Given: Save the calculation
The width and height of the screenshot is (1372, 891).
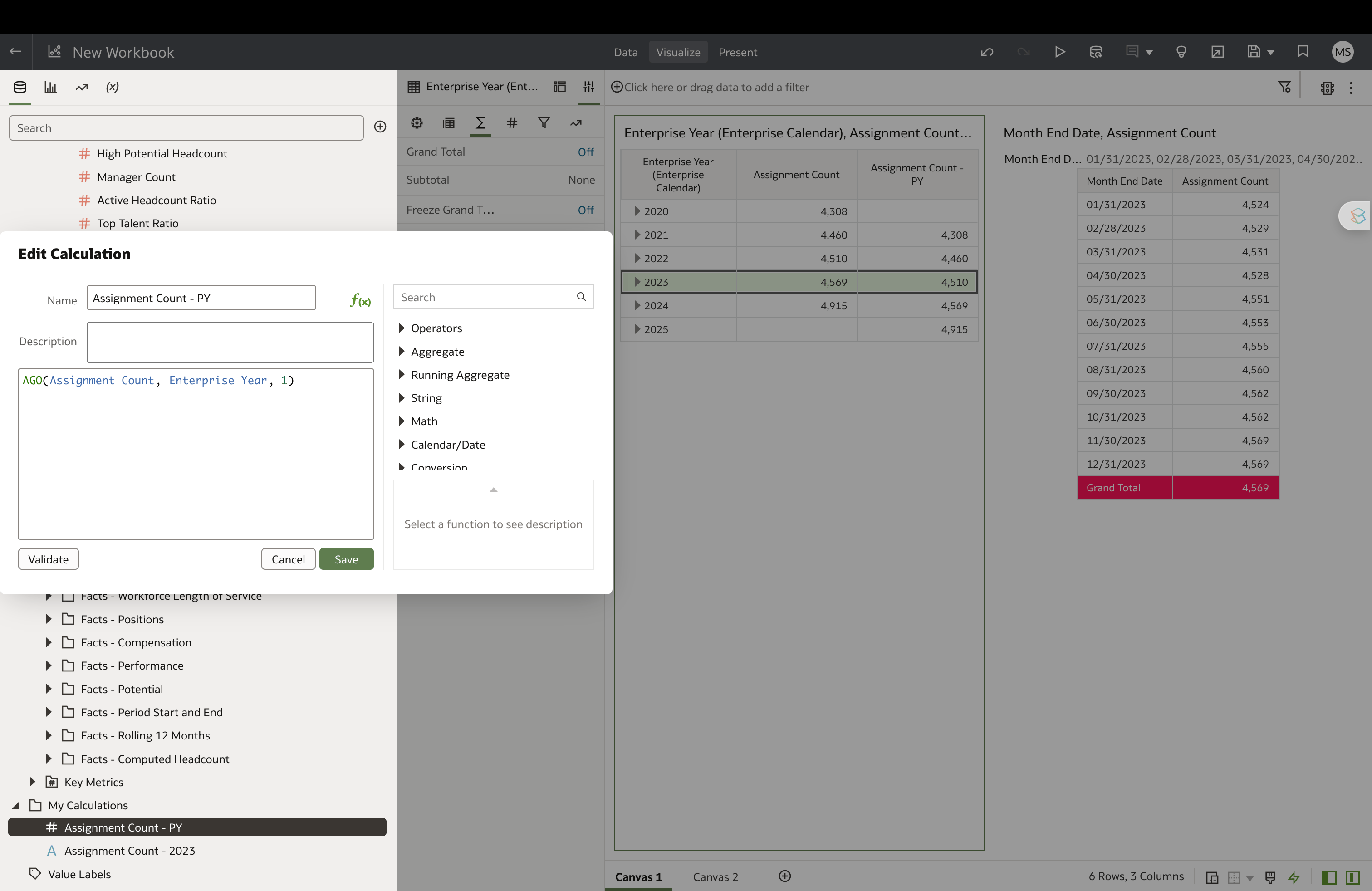Looking at the screenshot, I should pos(347,559).
